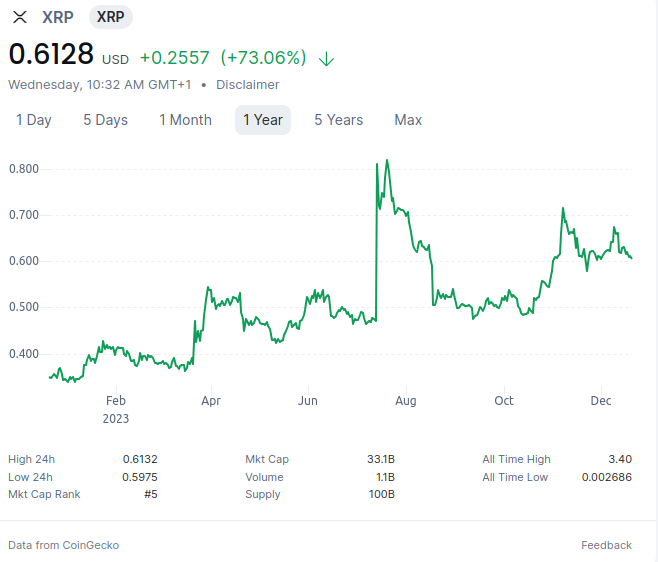Click the Oct x-axis label
658x562 pixels.
504,401
